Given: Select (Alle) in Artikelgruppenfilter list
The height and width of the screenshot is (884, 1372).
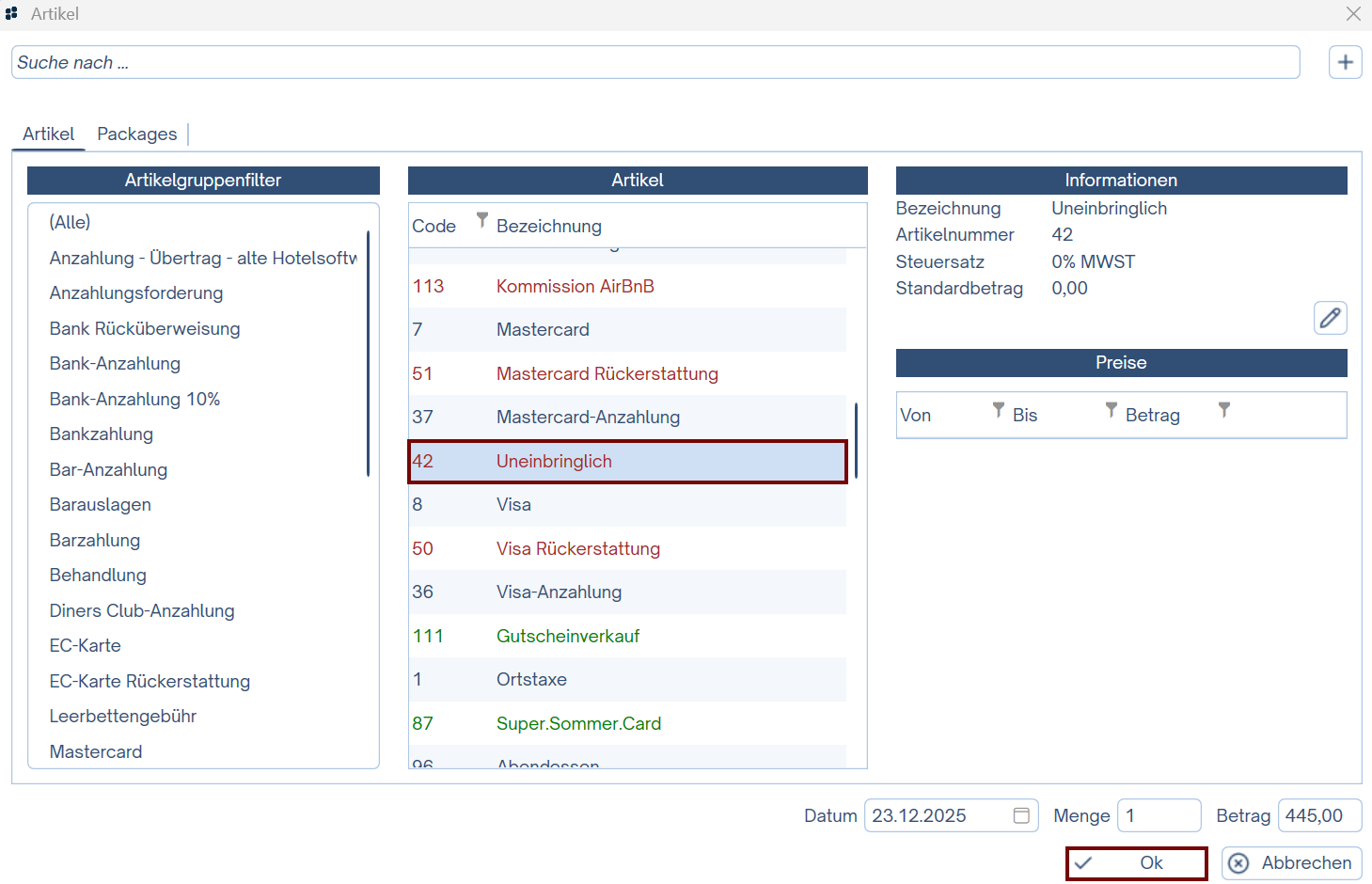Looking at the screenshot, I should click(71, 223).
